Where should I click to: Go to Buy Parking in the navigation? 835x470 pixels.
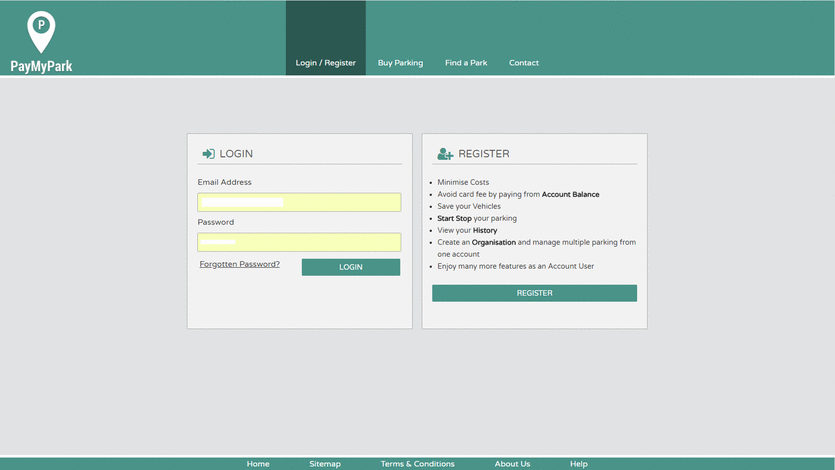coord(400,63)
